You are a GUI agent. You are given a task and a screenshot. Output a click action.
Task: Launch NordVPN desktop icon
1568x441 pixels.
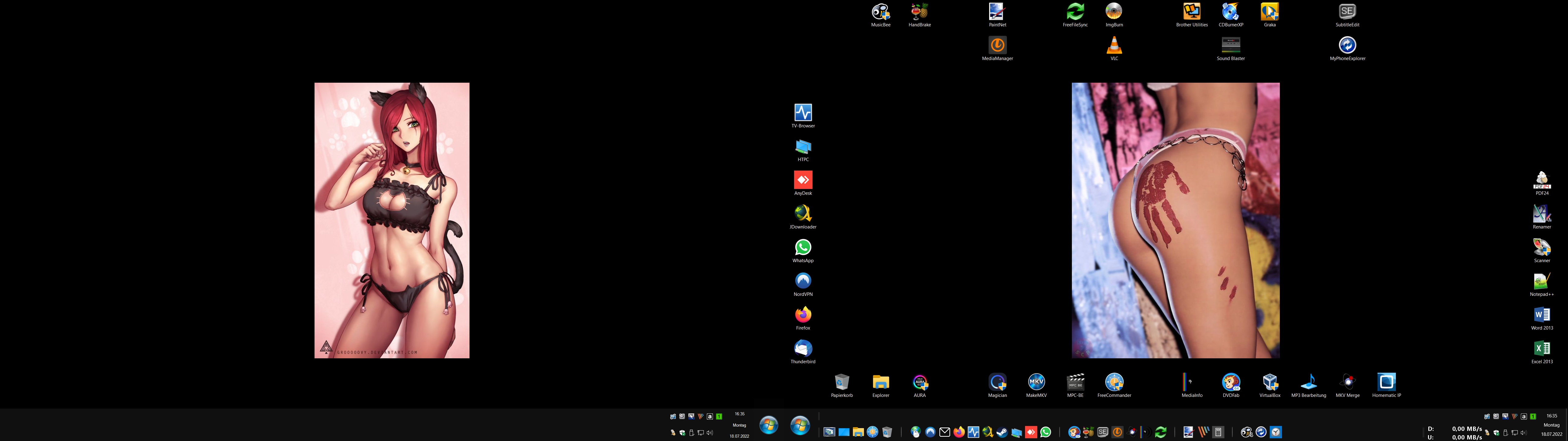(803, 285)
